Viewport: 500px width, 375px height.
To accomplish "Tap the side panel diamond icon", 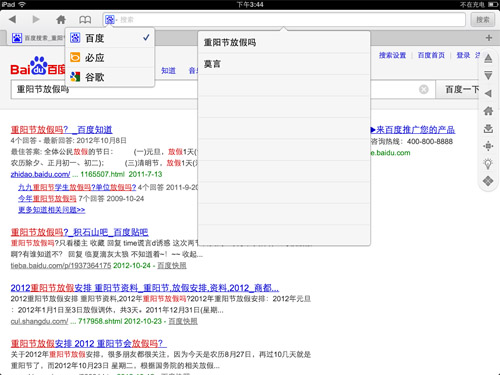I will click(488, 181).
